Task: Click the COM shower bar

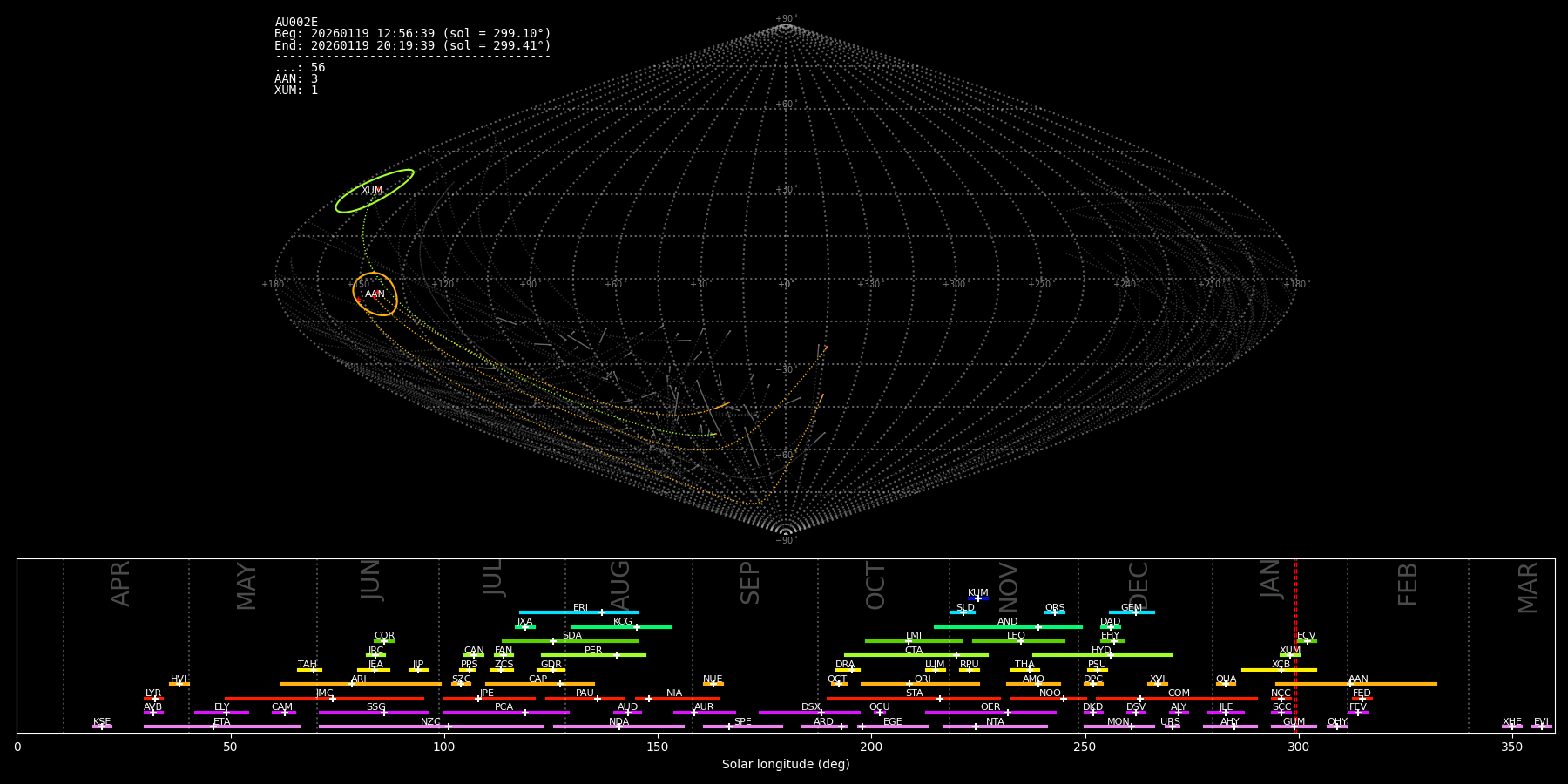Action: [1177, 699]
